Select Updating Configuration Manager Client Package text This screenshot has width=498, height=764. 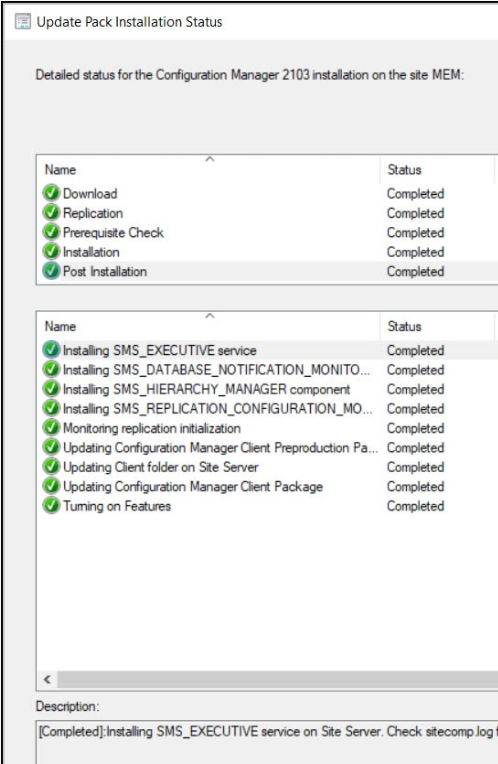coord(193,487)
